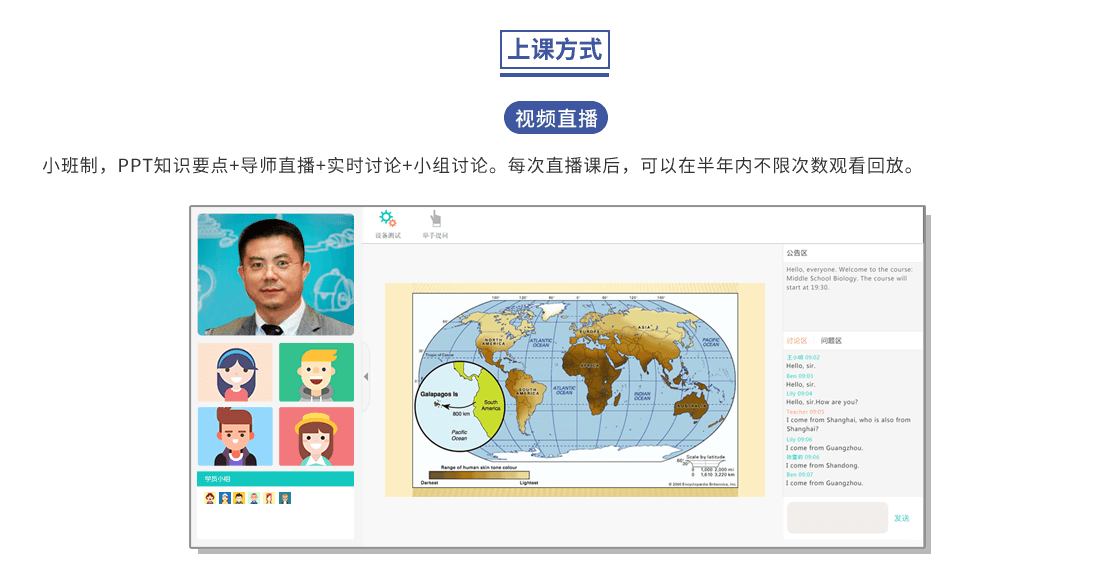Screen dimensions: 1111x576
Task: Click the world map slide image
Action: pyautogui.click(x=575, y=390)
